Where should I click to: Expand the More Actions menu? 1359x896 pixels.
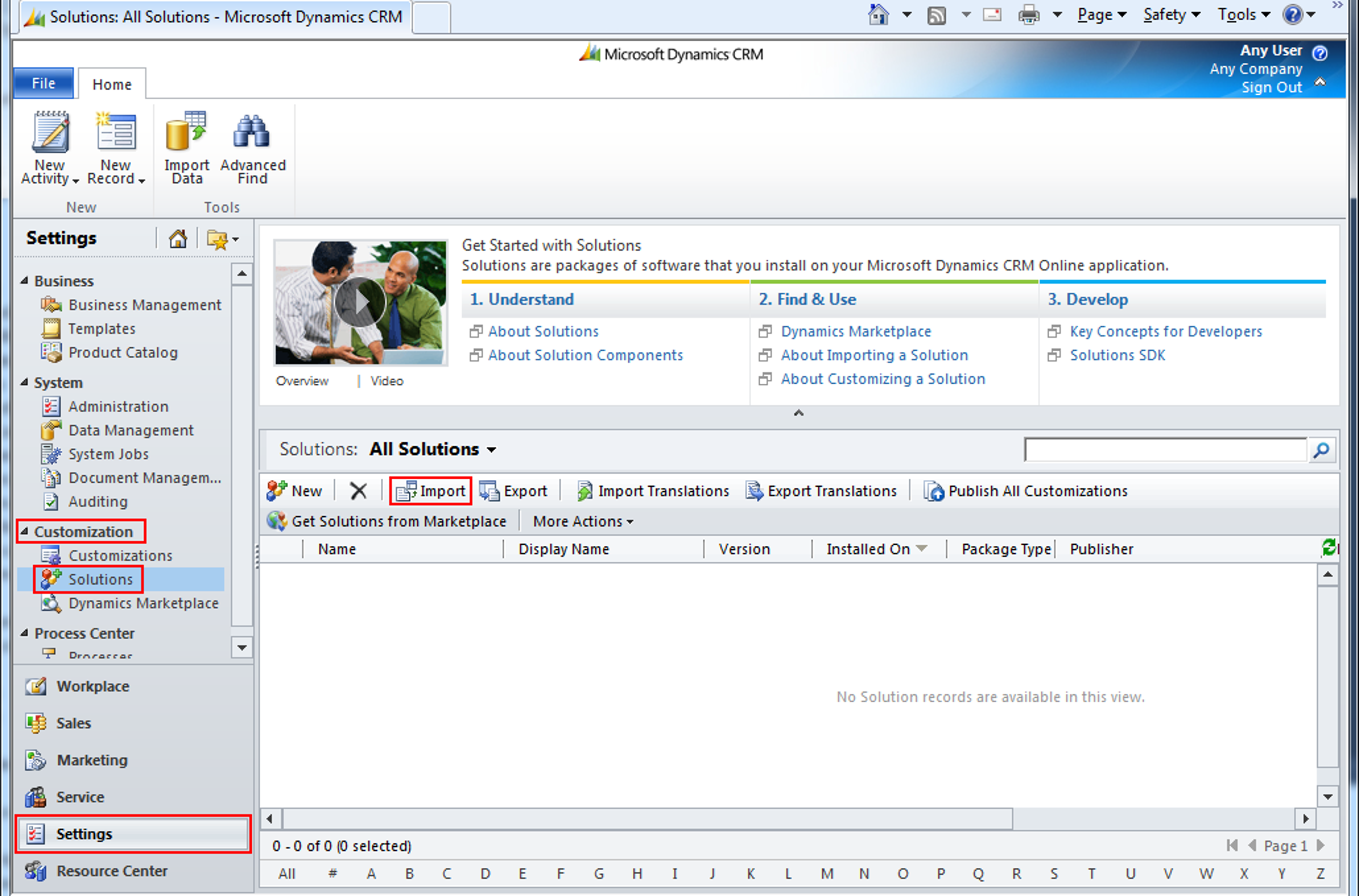[x=583, y=521]
